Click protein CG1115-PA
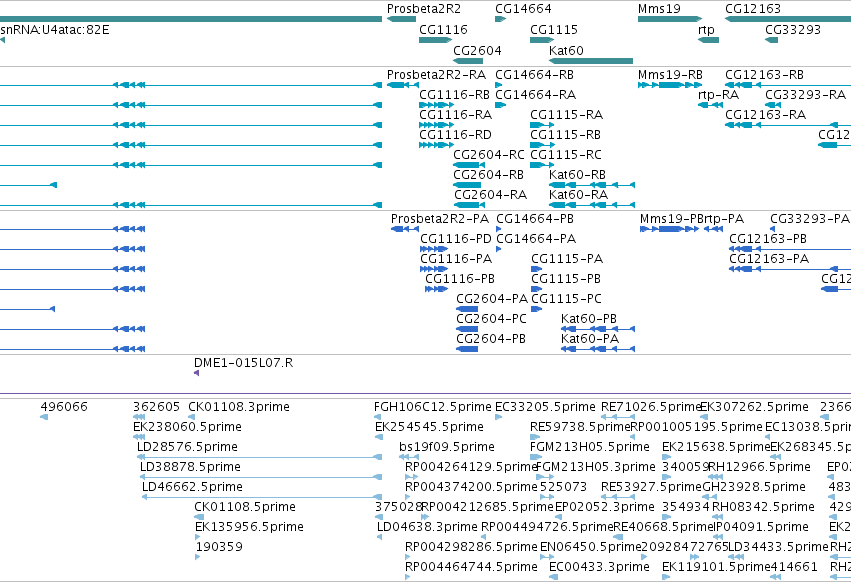This screenshot has width=851, height=582. tap(567, 259)
